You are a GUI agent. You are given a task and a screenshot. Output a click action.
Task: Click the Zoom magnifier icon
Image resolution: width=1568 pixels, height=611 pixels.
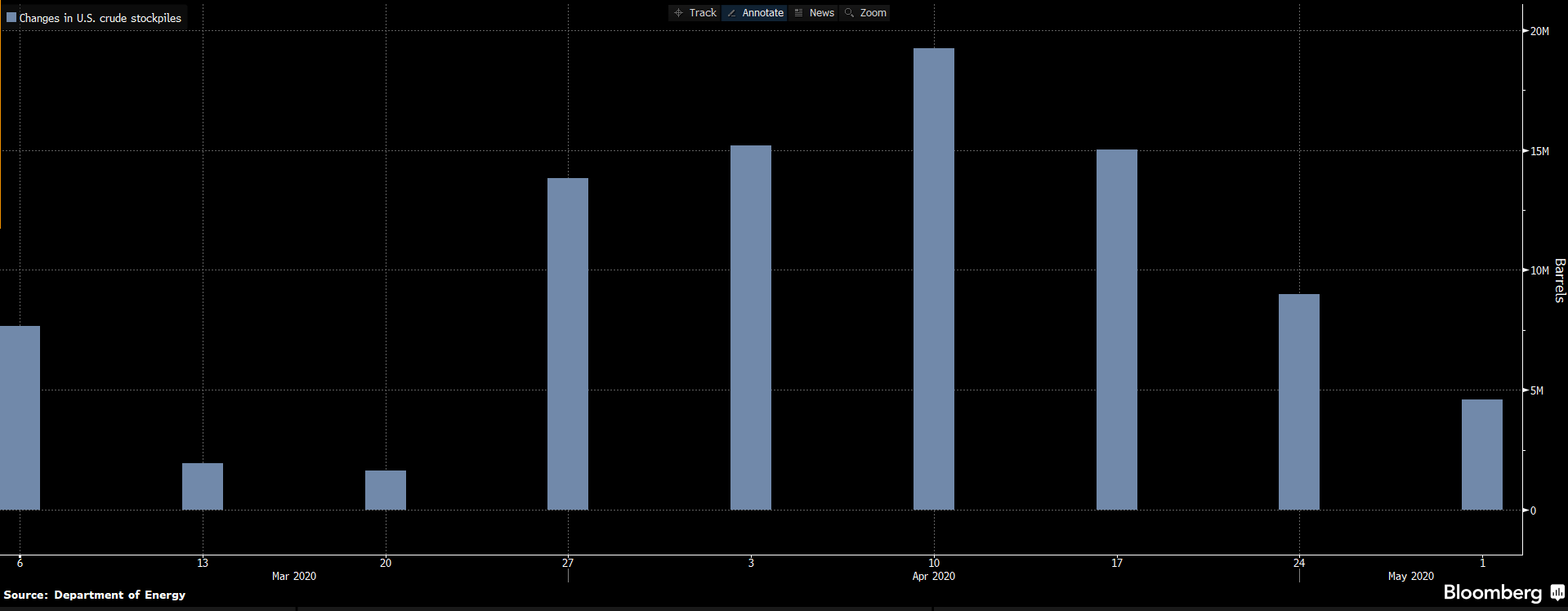(850, 13)
